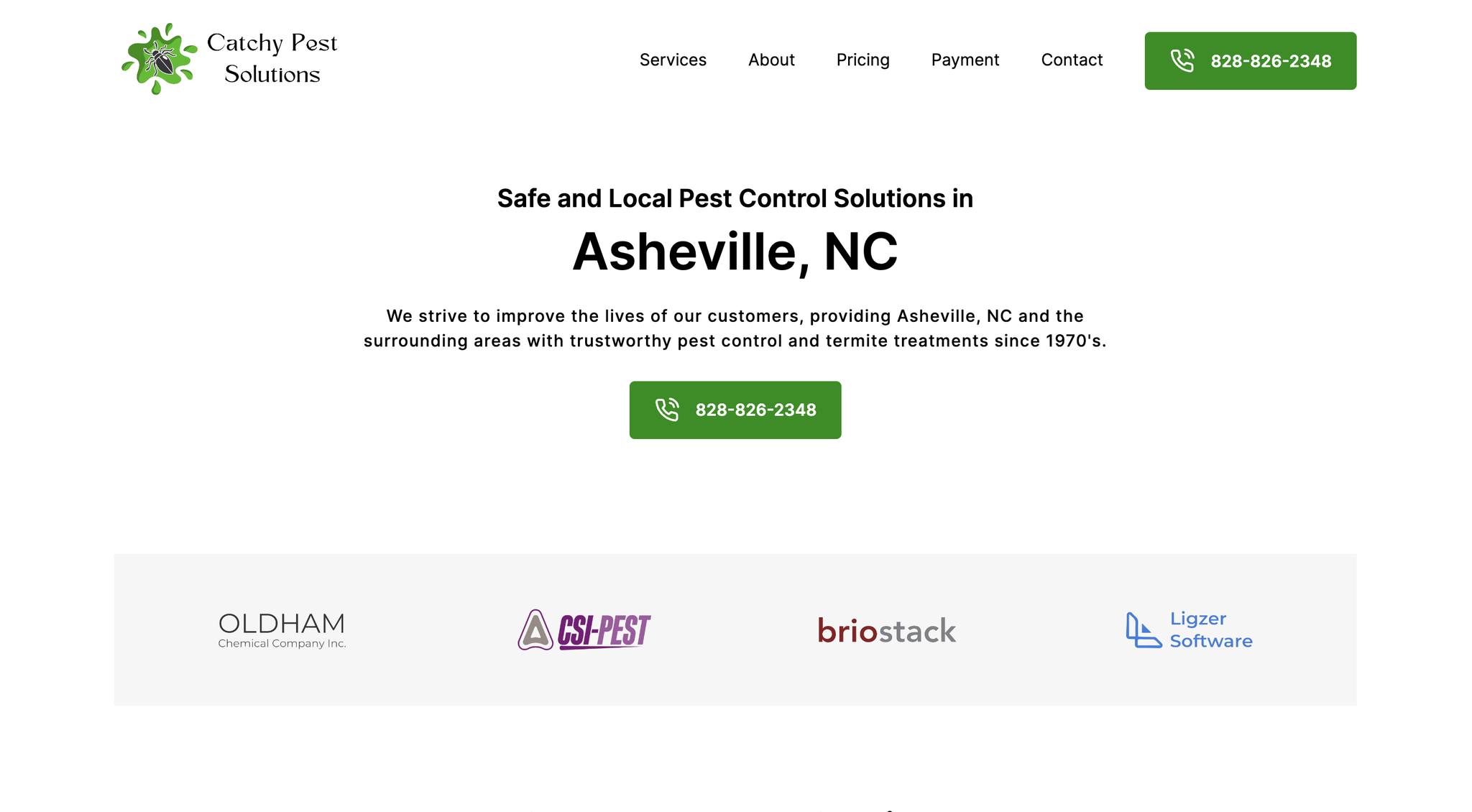This screenshot has height=812, width=1472.
Task: Open the Pricing nav link
Action: pyautogui.click(x=862, y=60)
